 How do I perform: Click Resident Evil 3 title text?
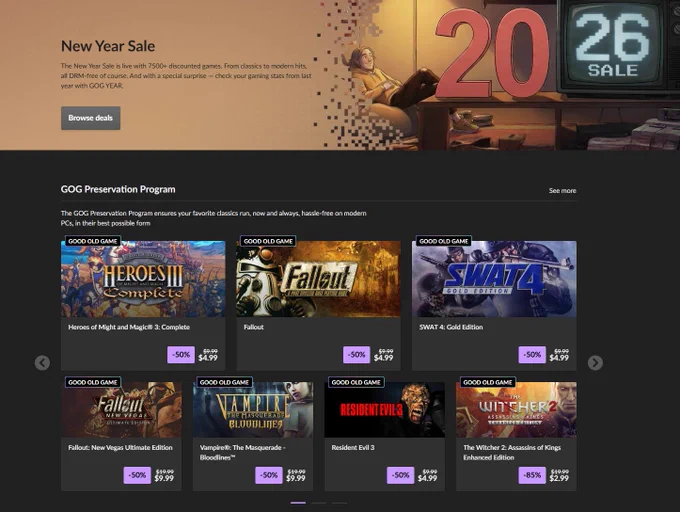tap(353, 448)
